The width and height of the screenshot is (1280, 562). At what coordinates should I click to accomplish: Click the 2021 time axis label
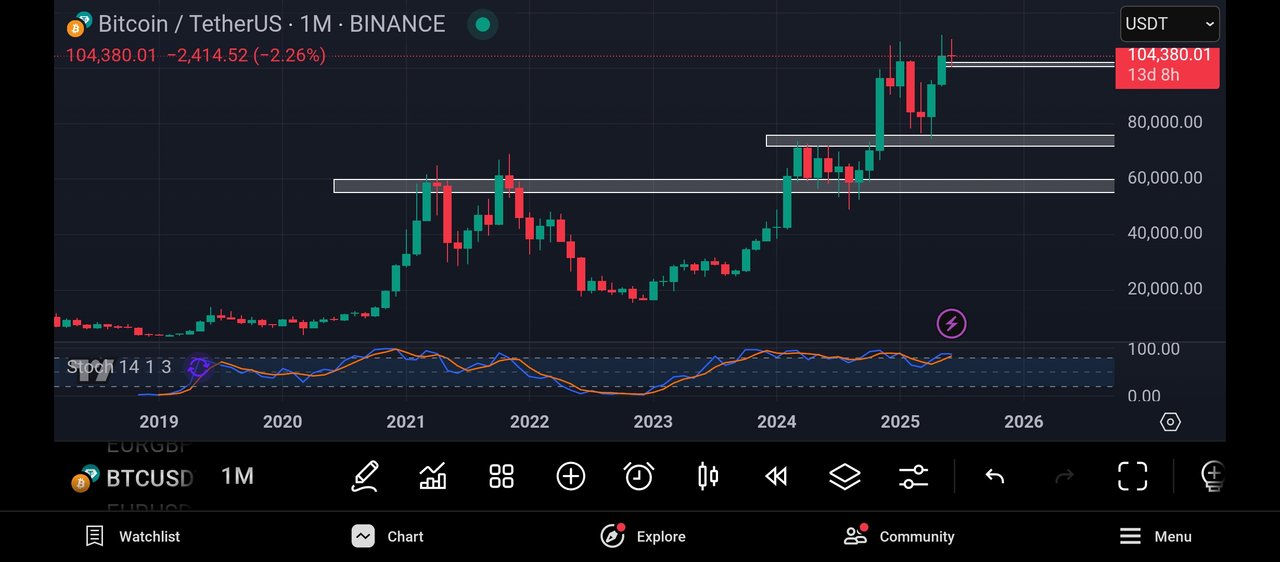click(406, 422)
